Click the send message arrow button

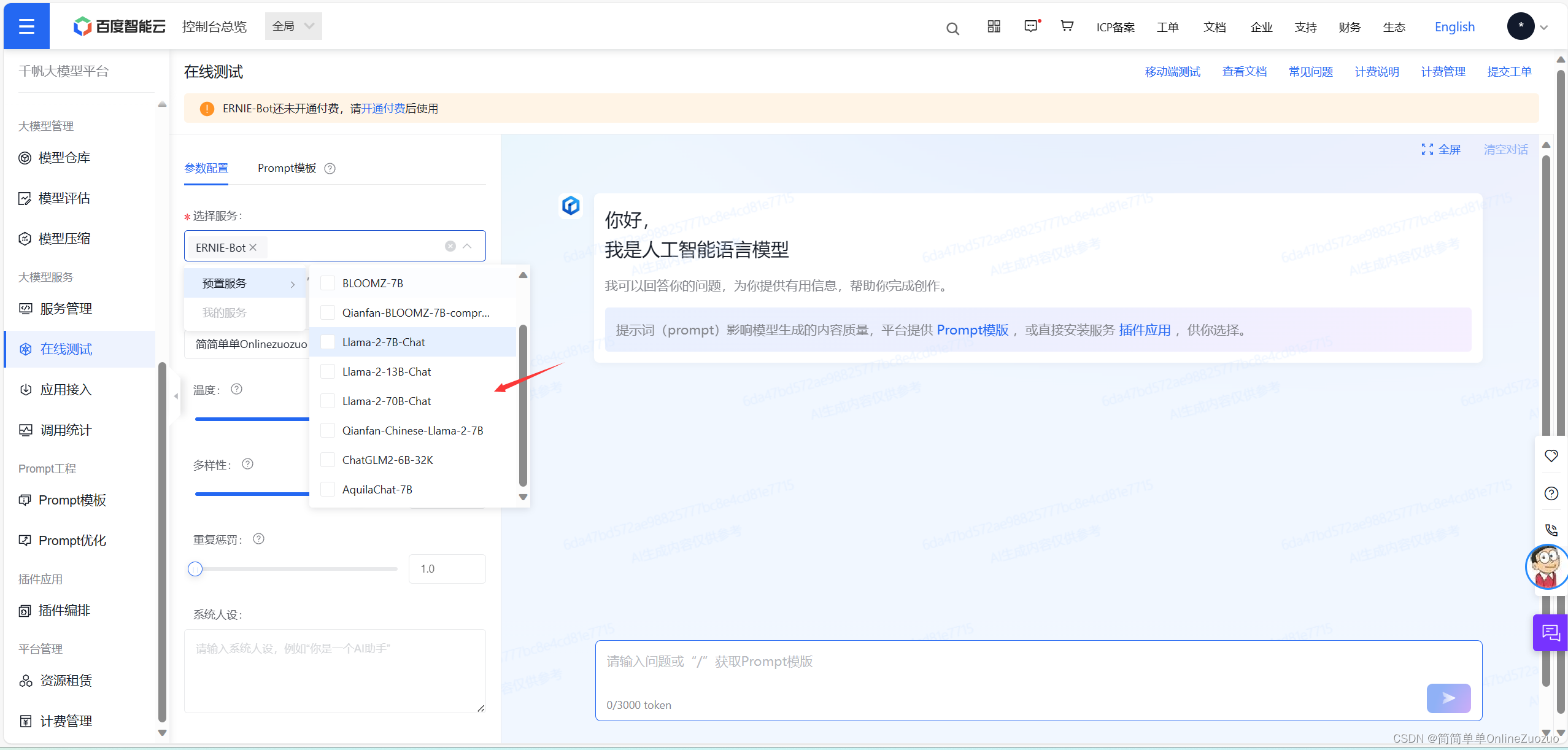click(x=1448, y=698)
